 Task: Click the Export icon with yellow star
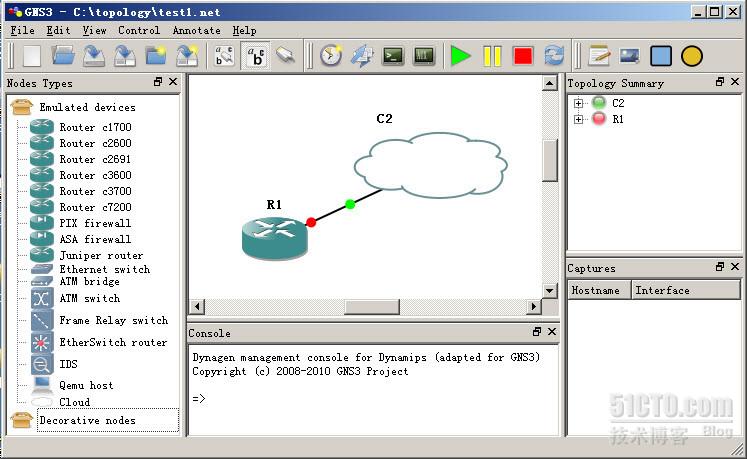(x=187, y=56)
